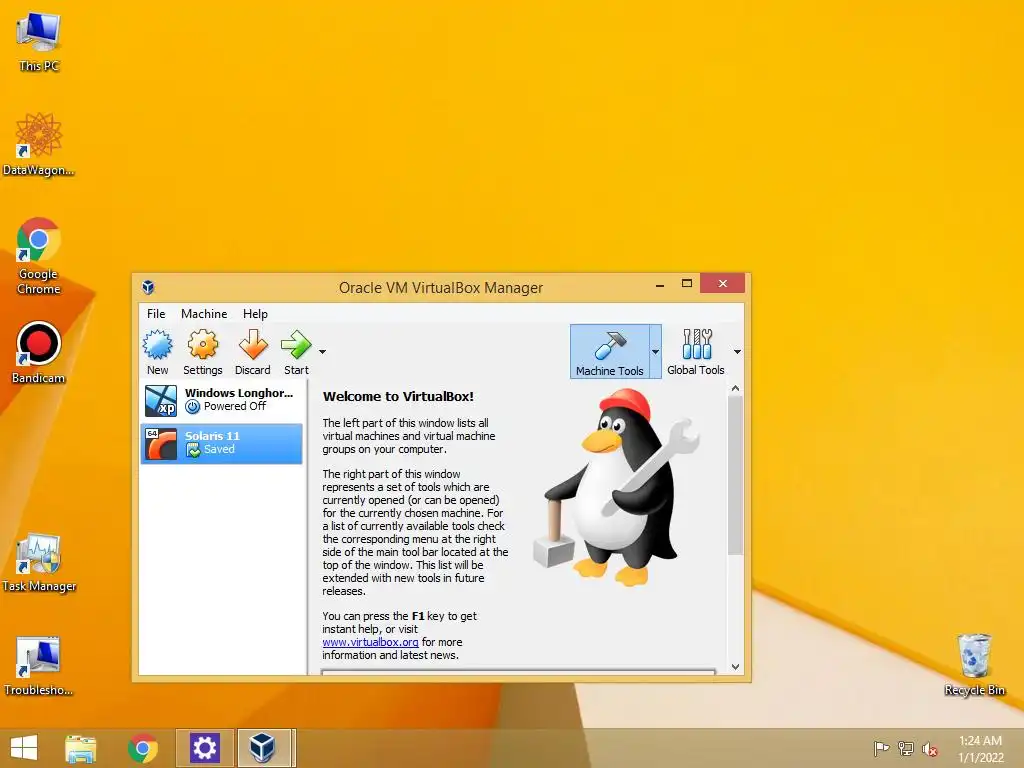Screen dimensions: 1024x768
Task: Minimize the VirtualBox Manager window
Action: tap(660, 284)
